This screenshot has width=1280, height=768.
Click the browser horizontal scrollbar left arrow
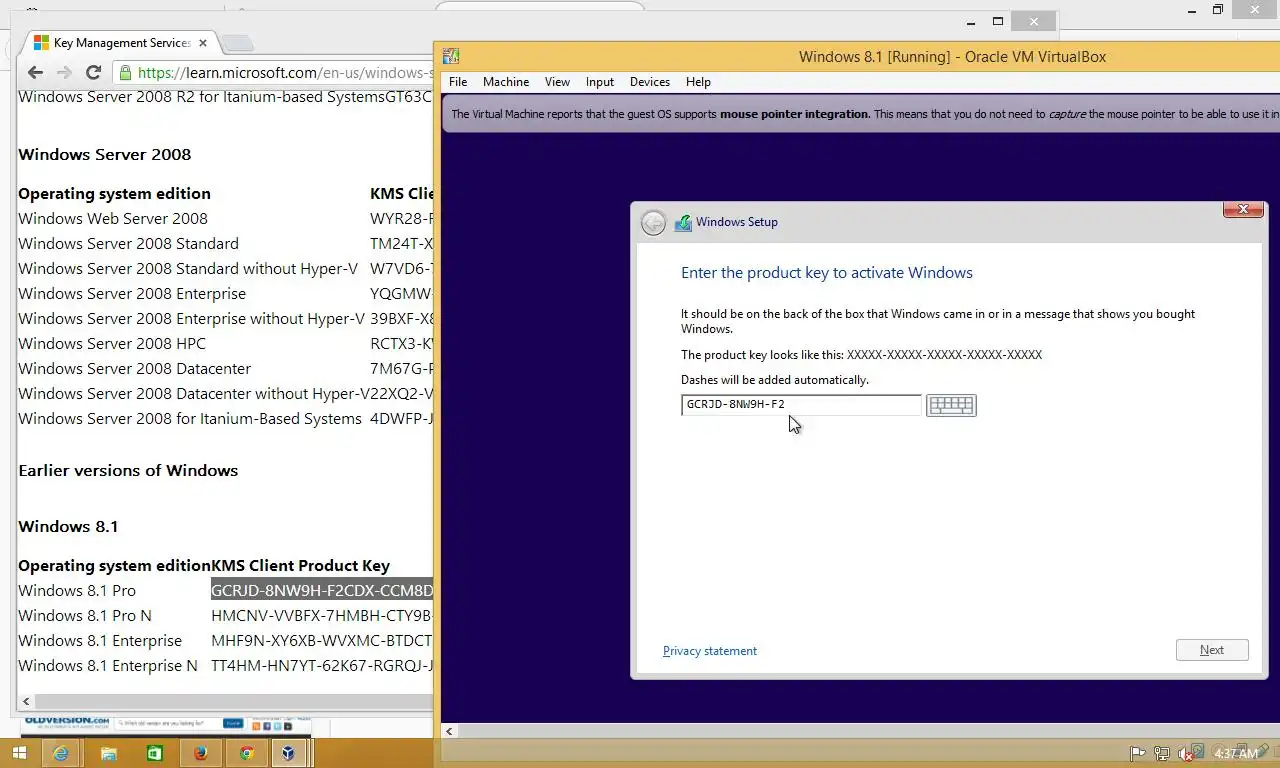pyautogui.click(x=26, y=701)
